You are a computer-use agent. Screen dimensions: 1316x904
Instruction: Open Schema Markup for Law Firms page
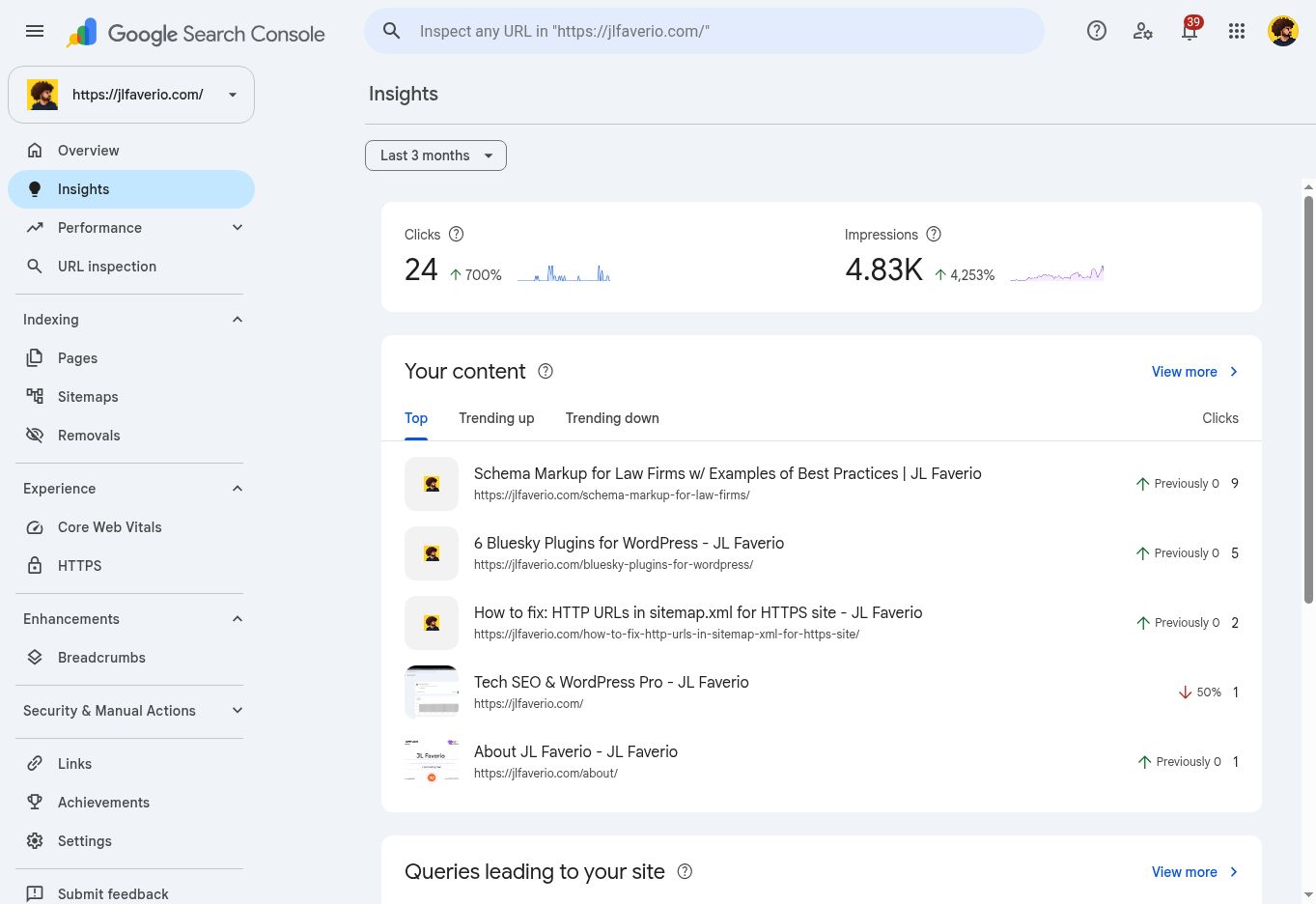click(727, 473)
